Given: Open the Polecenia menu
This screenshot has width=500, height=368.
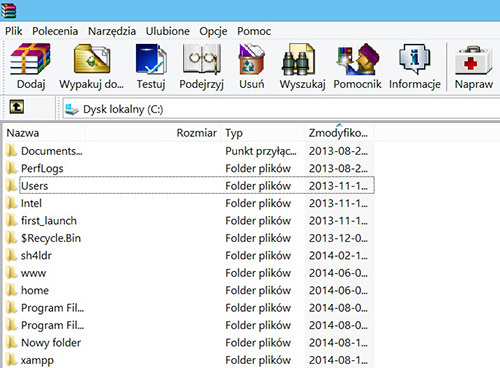Looking at the screenshot, I should (x=55, y=31).
